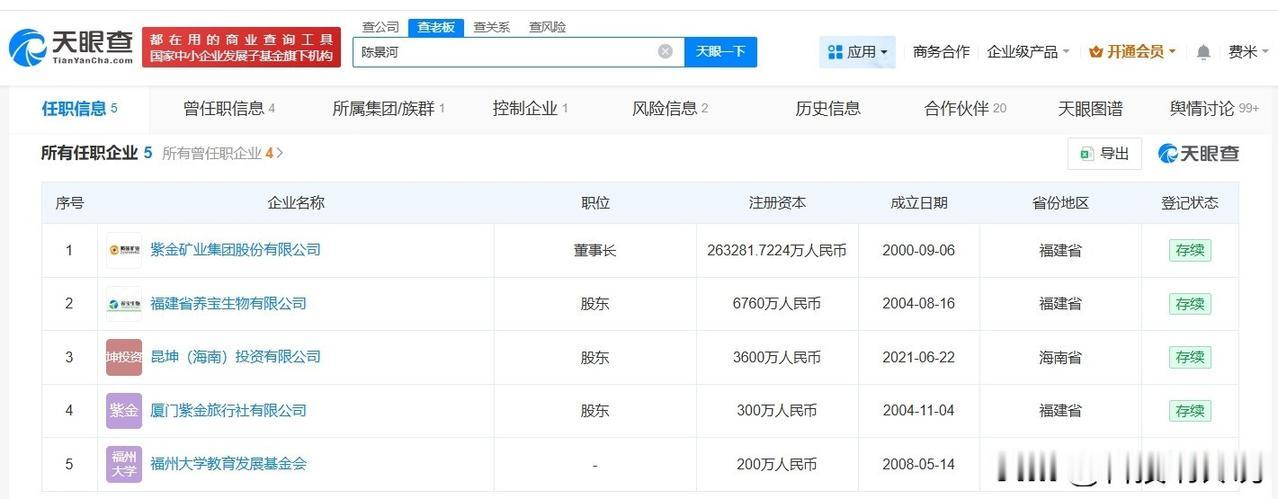Click the 省份地区 column header
This screenshot has width=1278, height=499.
1061,203
